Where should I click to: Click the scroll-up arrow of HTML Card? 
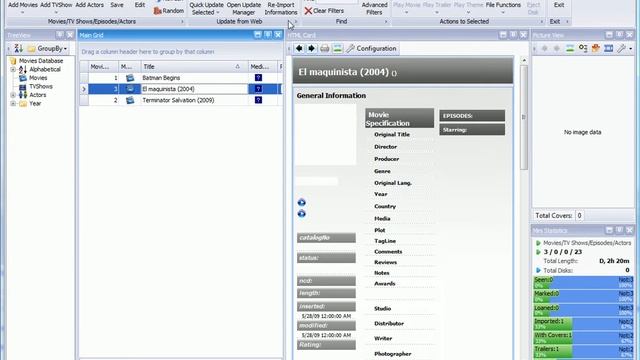click(x=524, y=60)
